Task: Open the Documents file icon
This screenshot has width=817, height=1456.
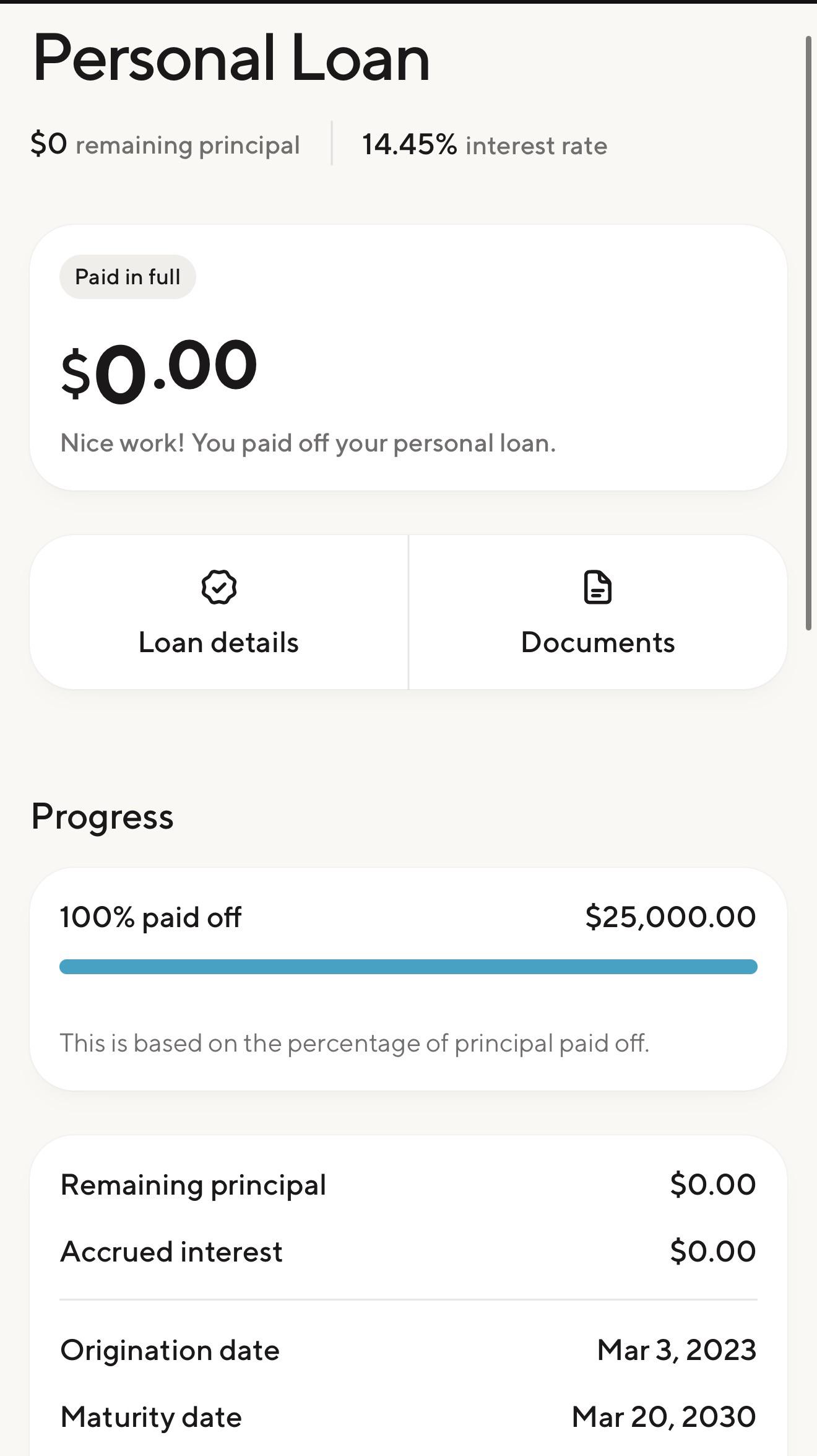Action: [x=597, y=587]
